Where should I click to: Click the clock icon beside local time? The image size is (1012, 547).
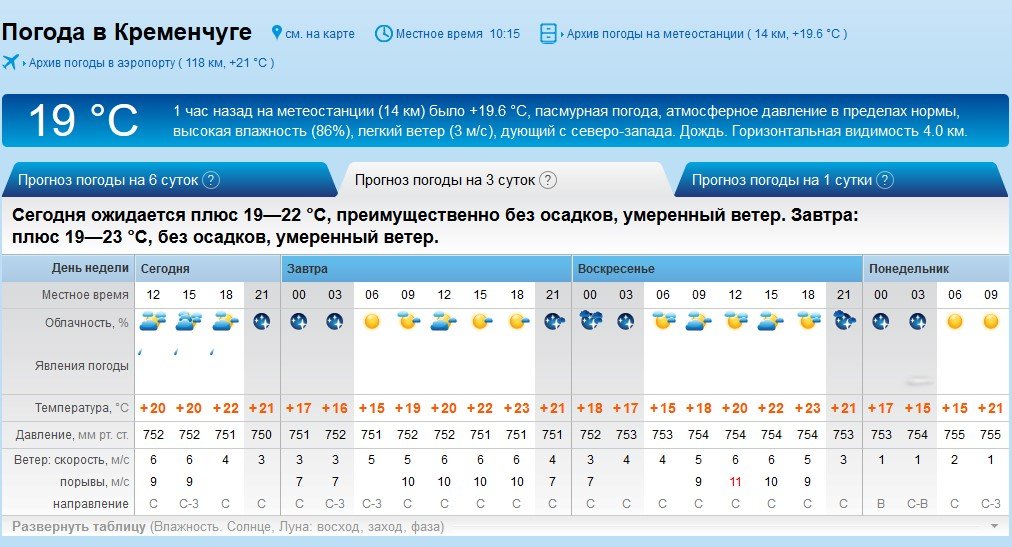pos(383,33)
